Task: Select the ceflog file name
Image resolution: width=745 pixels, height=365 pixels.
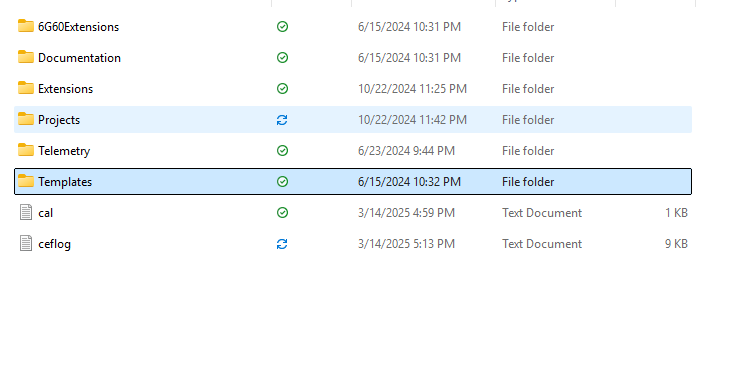Action: [x=55, y=244]
